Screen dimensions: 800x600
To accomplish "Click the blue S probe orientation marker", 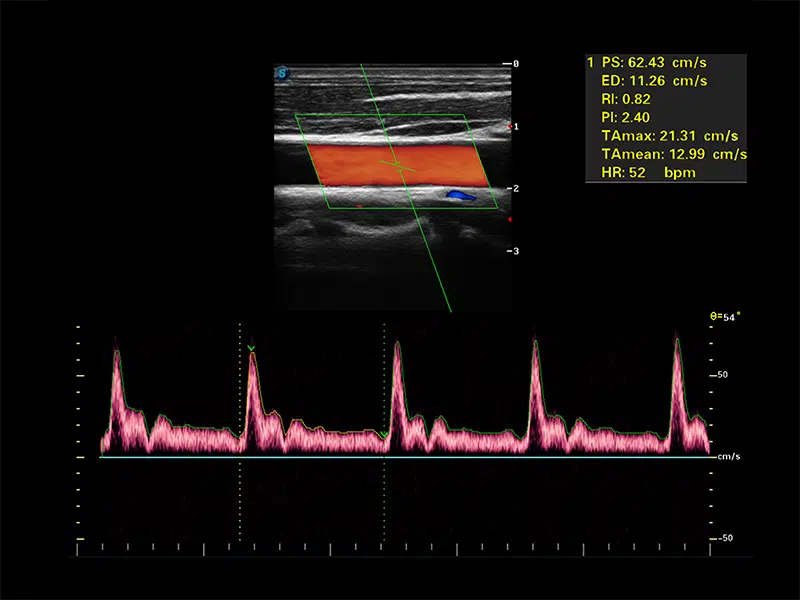I will click(x=282, y=72).
